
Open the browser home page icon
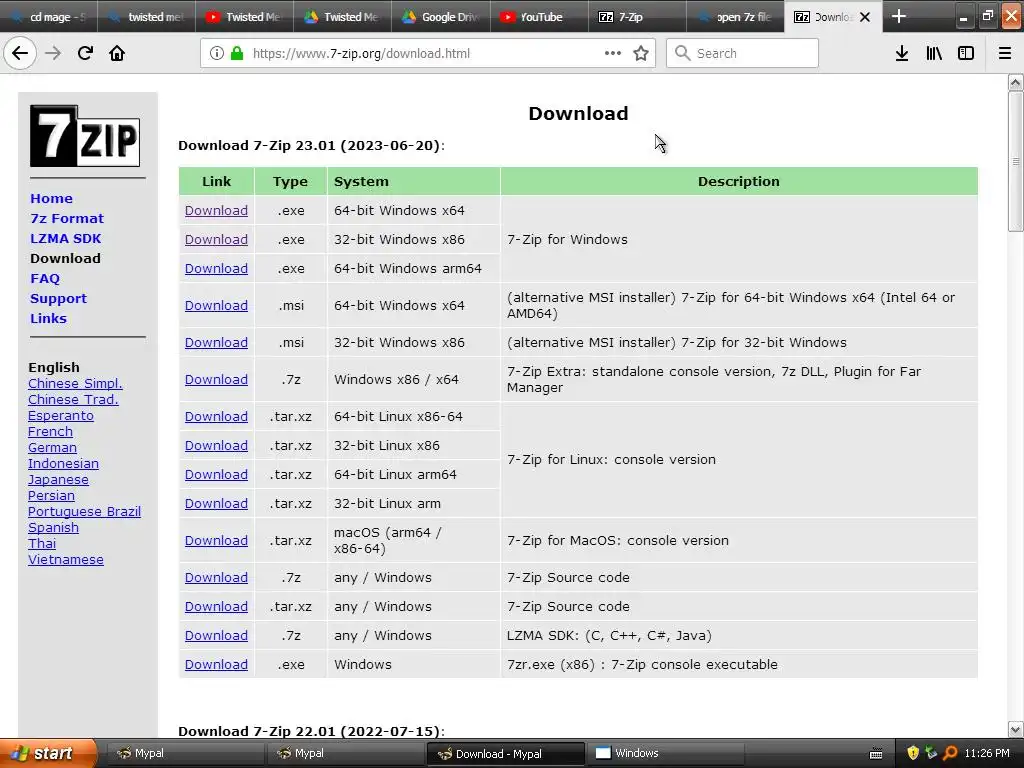pos(117,54)
